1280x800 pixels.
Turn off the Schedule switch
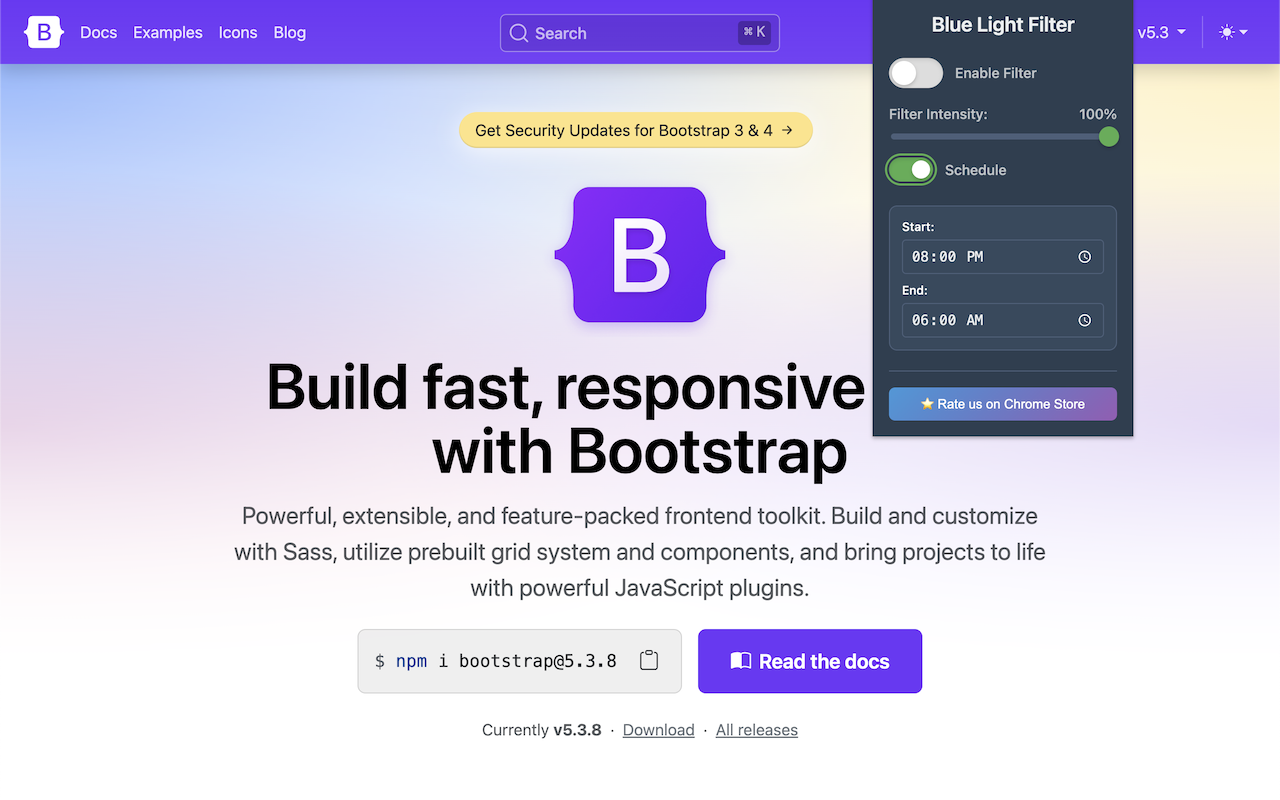click(911, 170)
